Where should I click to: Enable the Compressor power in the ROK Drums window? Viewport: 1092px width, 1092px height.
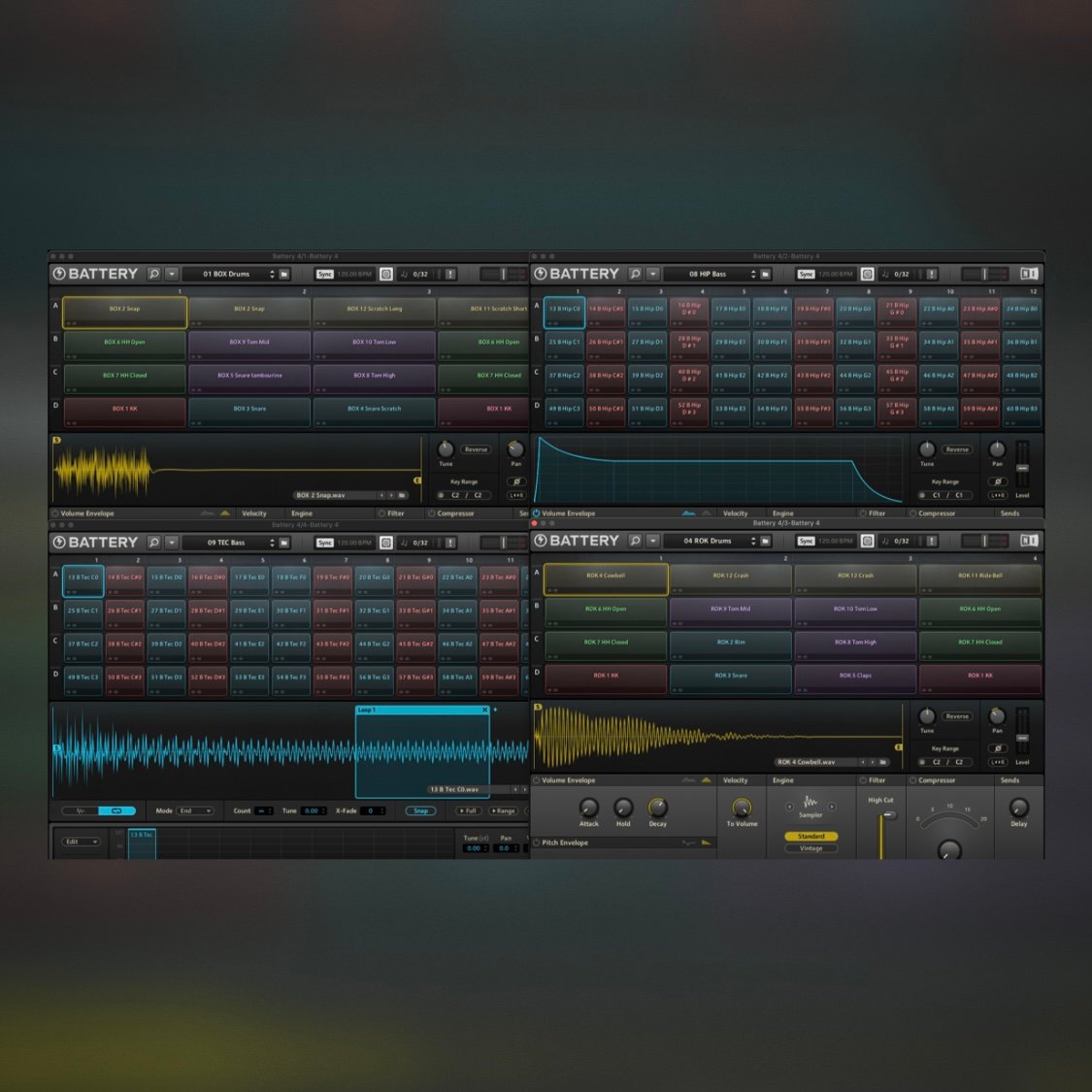point(912,780)
